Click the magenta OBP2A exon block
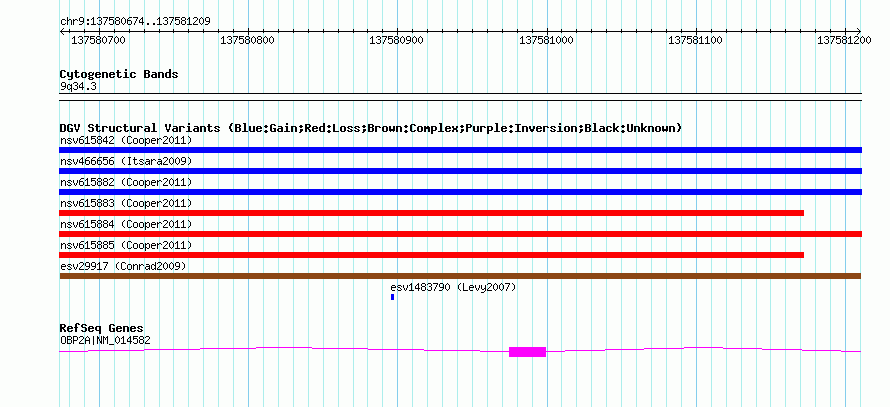The image size is (890, 407). click(x=527, y=352)
